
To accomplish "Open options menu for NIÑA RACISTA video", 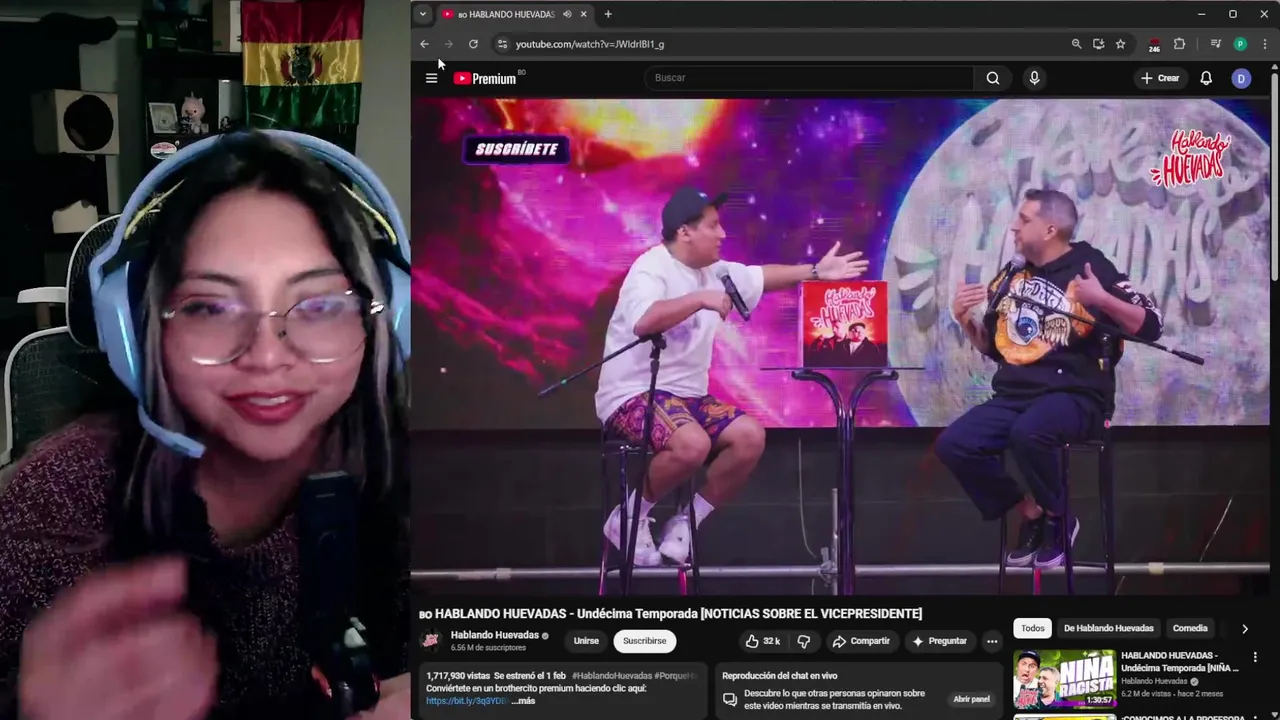I will click(1255, 657).
